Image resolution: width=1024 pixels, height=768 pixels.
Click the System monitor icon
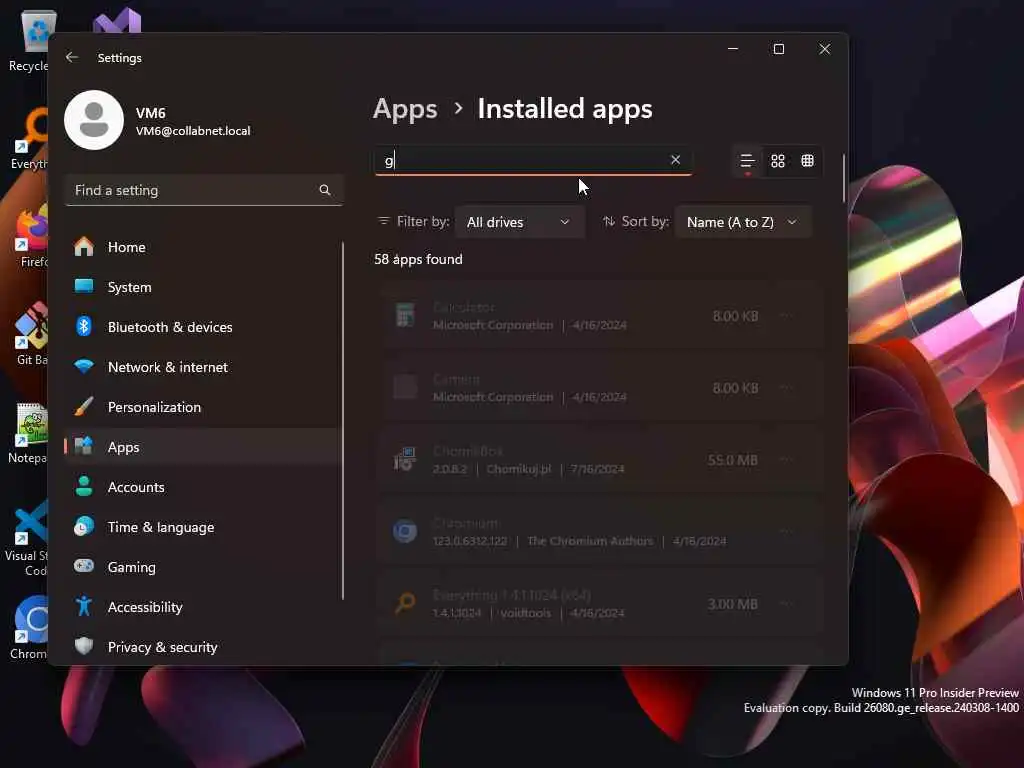click(84, 286)
